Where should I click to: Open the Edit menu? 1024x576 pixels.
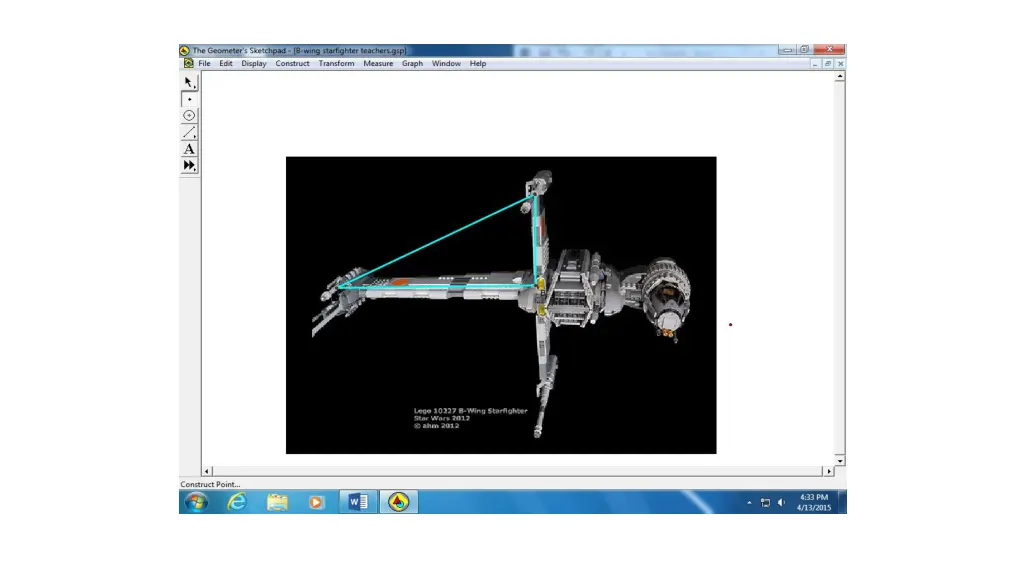(226, 63)
